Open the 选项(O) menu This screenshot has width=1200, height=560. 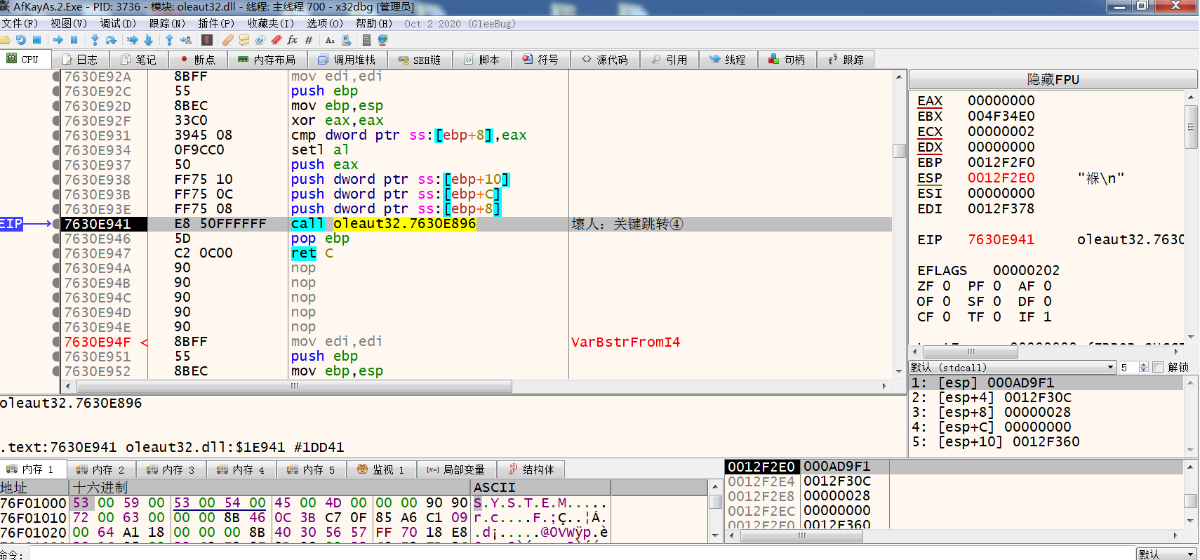(x=324, y=22)
